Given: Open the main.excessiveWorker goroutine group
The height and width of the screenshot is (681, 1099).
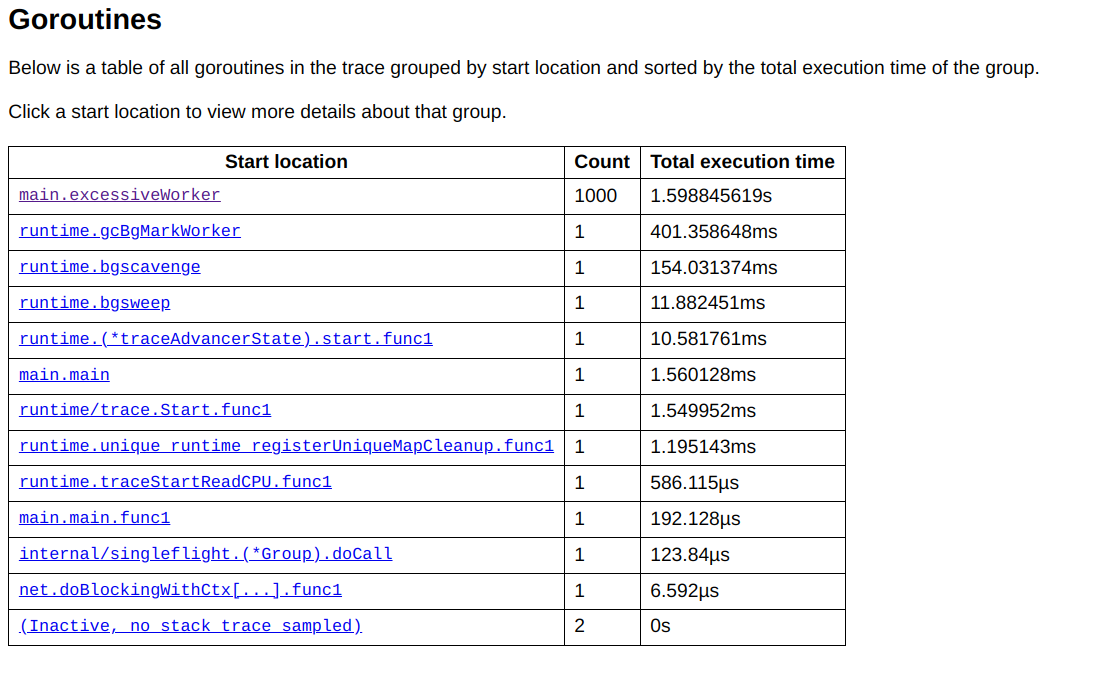Looking at the screenshot, I should click(119, 195).
